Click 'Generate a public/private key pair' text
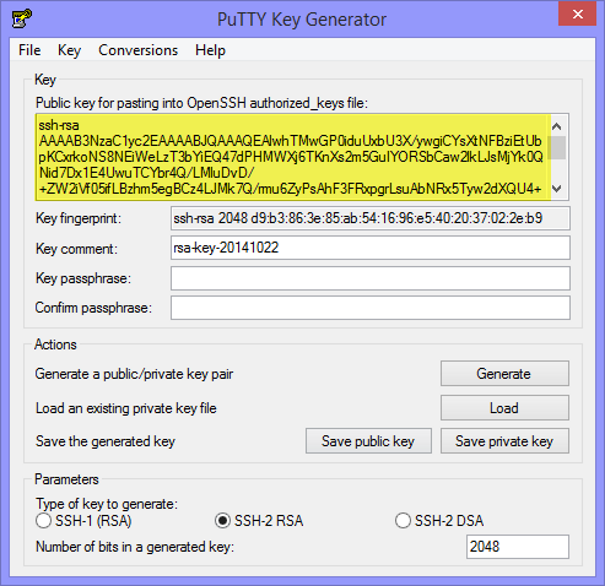This screenshot has width=605, height=586. click(134, 374)
